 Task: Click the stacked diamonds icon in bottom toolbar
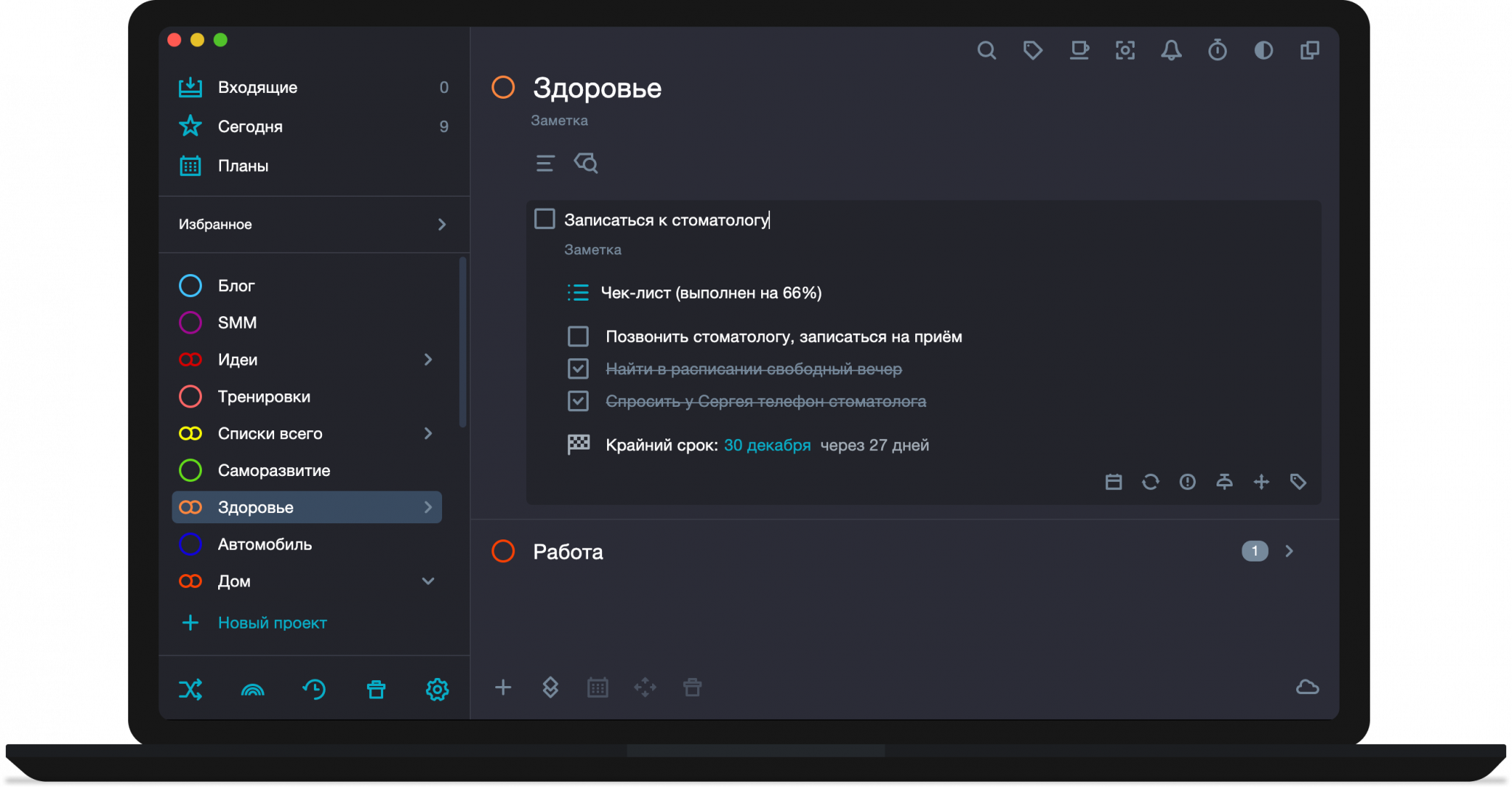click(550, 688)
